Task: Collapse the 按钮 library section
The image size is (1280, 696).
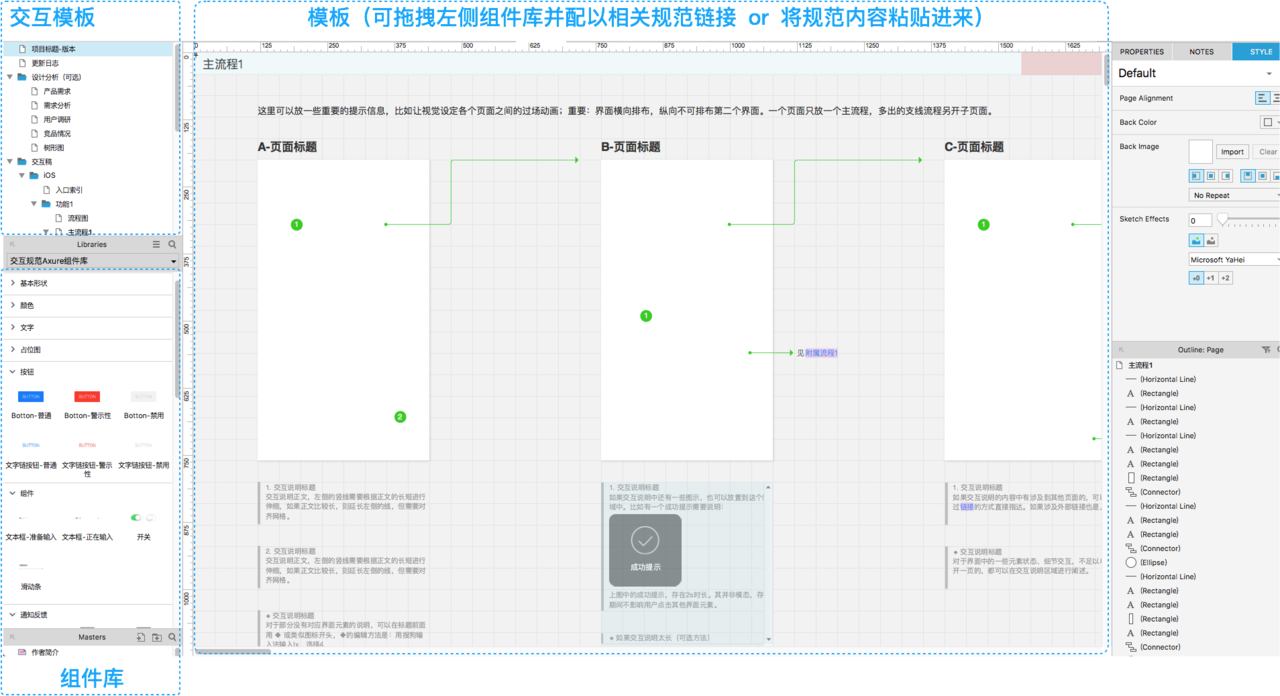Action: 12,371
